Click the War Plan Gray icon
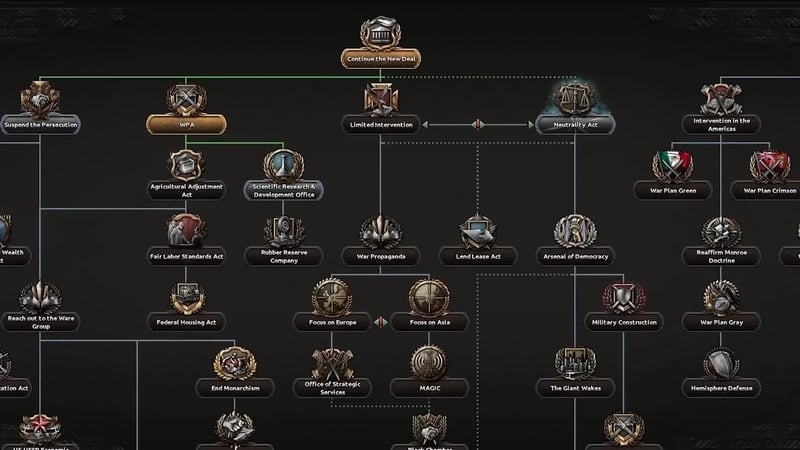 point(721,297)
